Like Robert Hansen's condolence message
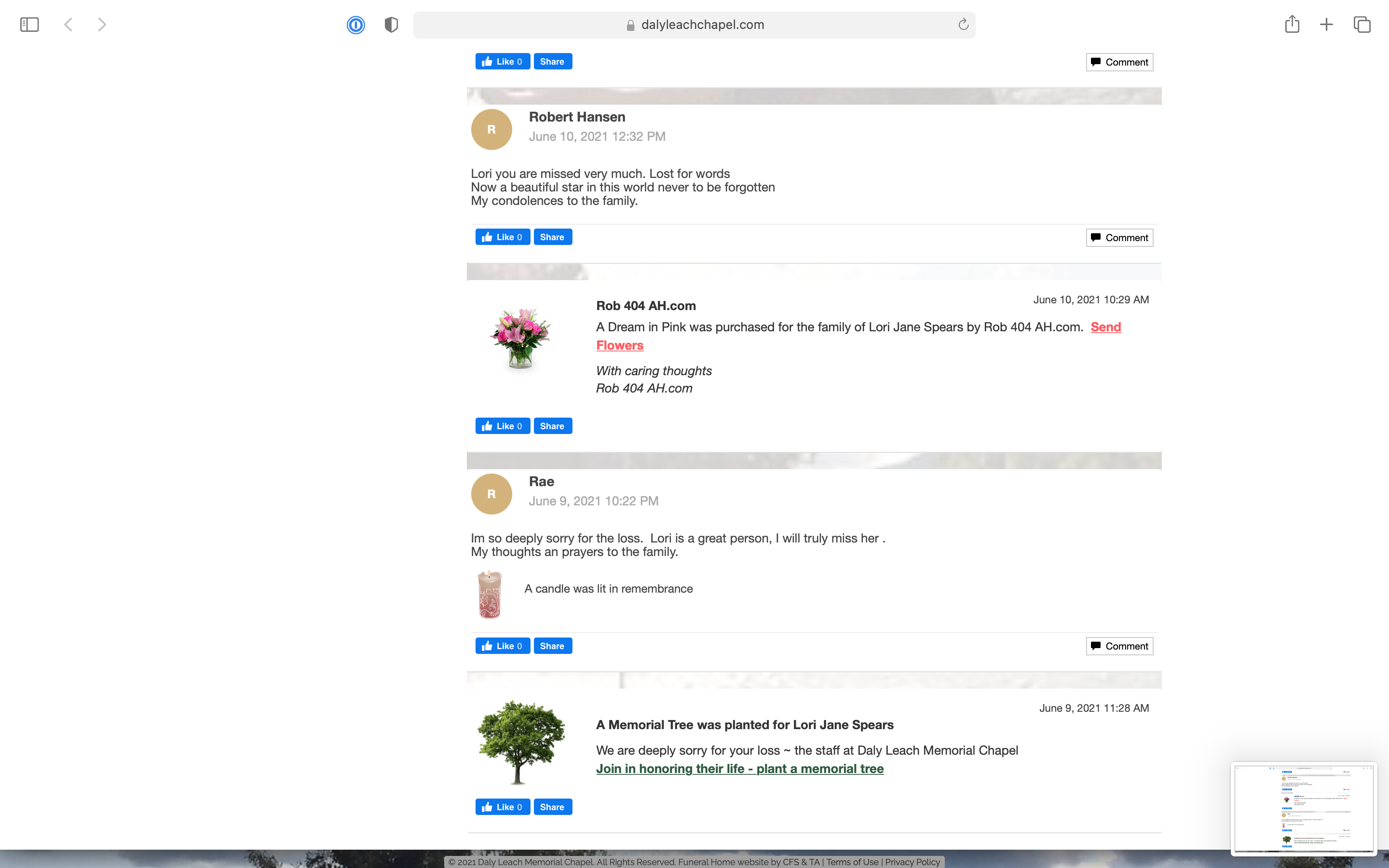The height and width of the screenshot is (868, 1389). click(x=502, y=237)
